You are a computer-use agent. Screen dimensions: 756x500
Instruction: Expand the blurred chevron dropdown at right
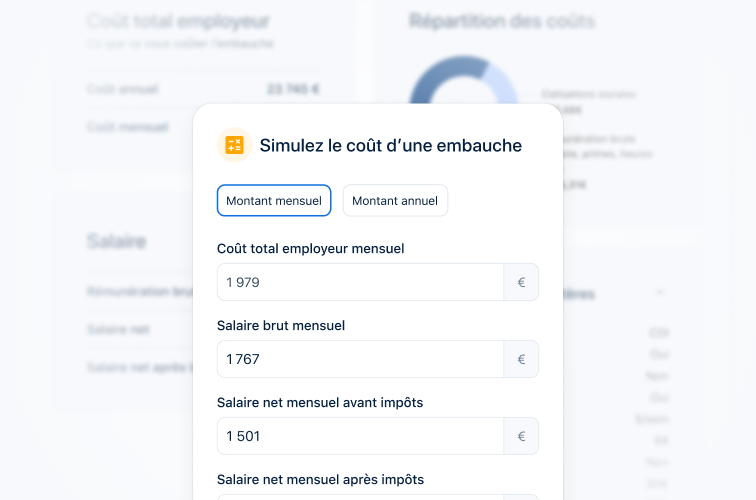click(x=660, y=292)
